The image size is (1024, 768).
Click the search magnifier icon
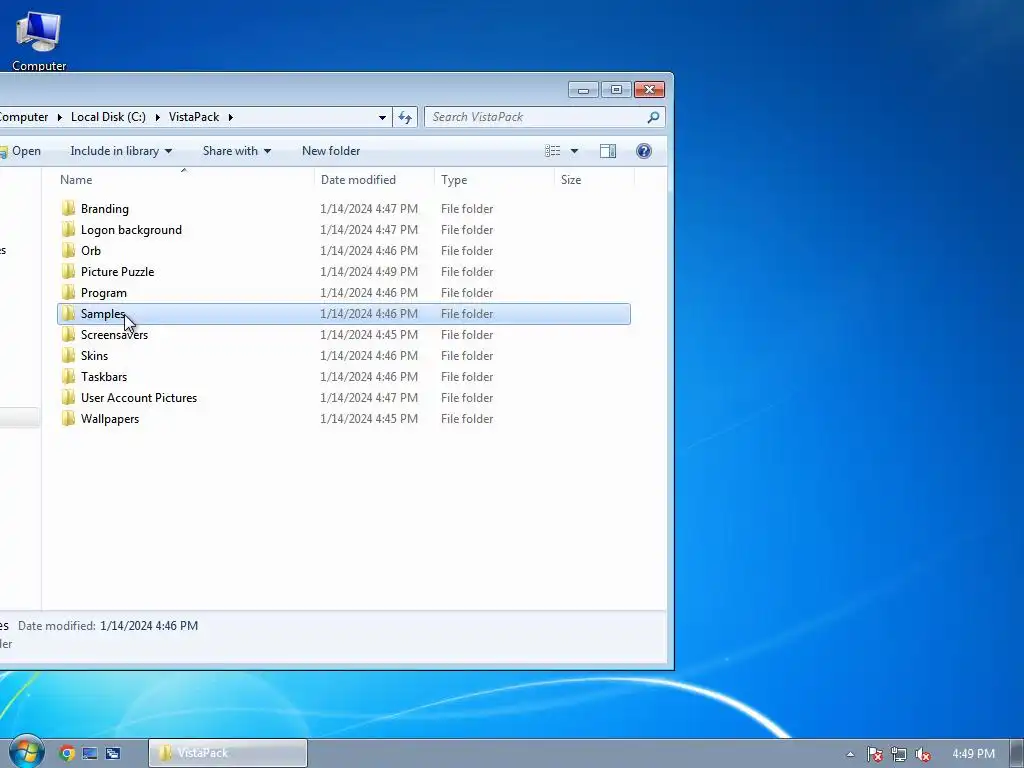(x=653, y=118)
